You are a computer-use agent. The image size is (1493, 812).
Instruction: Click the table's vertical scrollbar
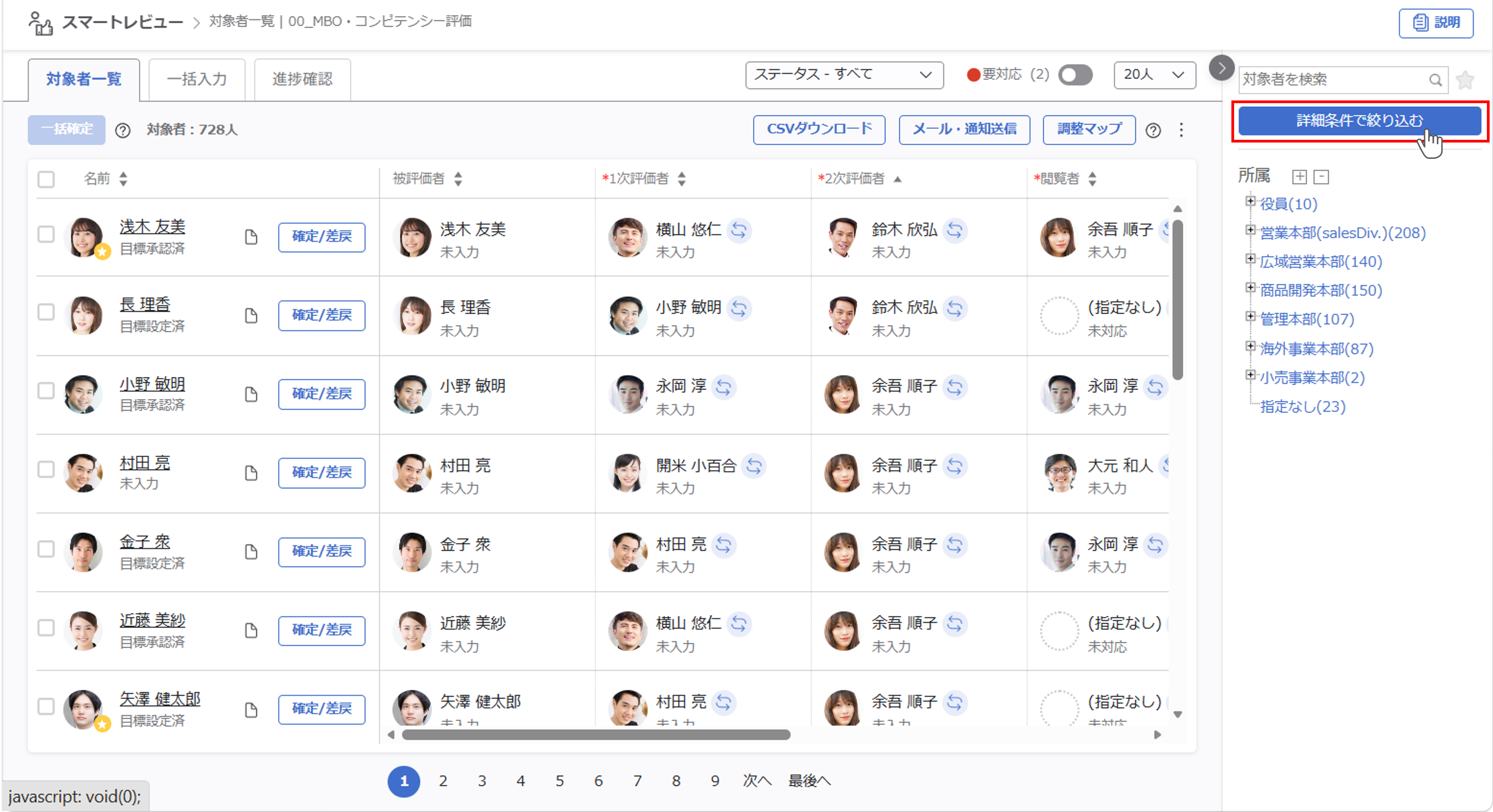(x=1178, y=300)
